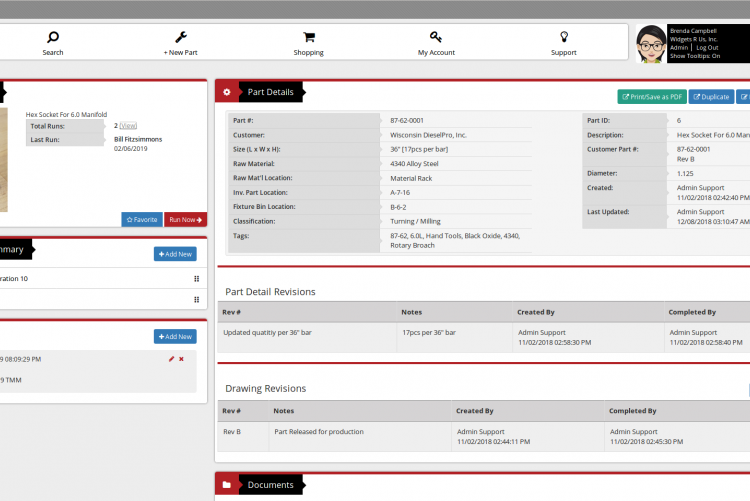This screenshot has height=501, width=750.
Task: Click the Duplicate button
Action: click(x=711, y=97)
